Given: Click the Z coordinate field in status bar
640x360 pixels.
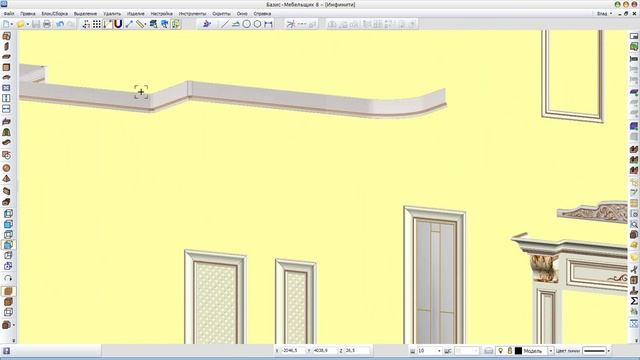Looking at the screenshot, I should tap(357, 351).
